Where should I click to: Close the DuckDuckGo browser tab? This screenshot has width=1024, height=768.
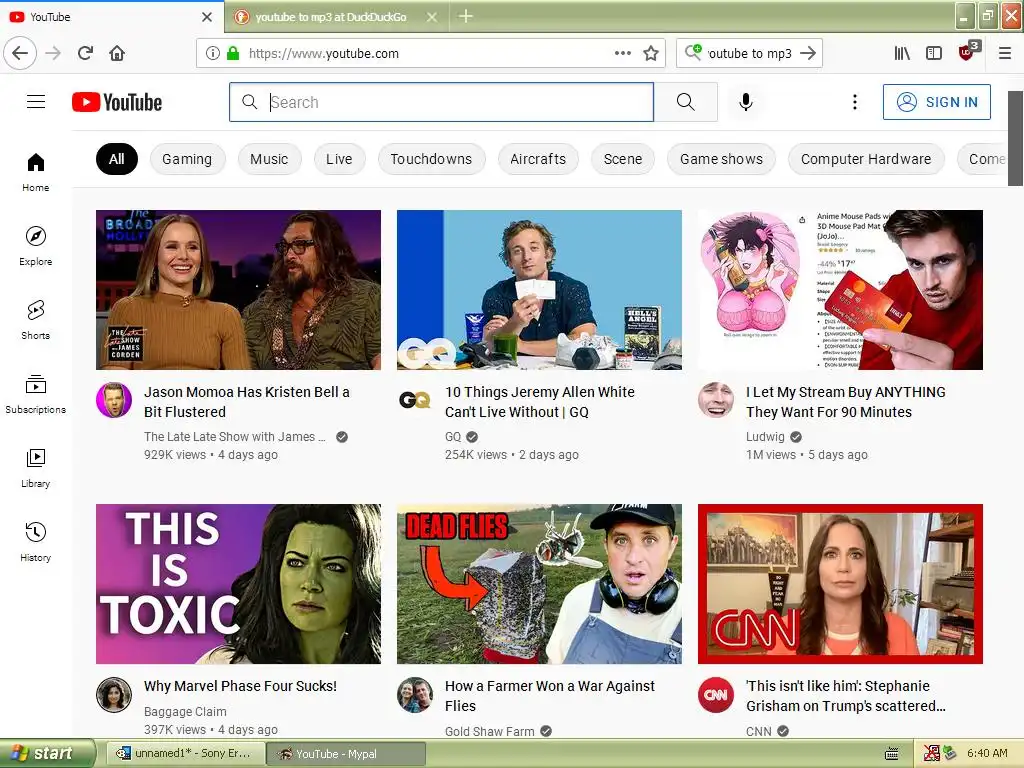[432, 17]
